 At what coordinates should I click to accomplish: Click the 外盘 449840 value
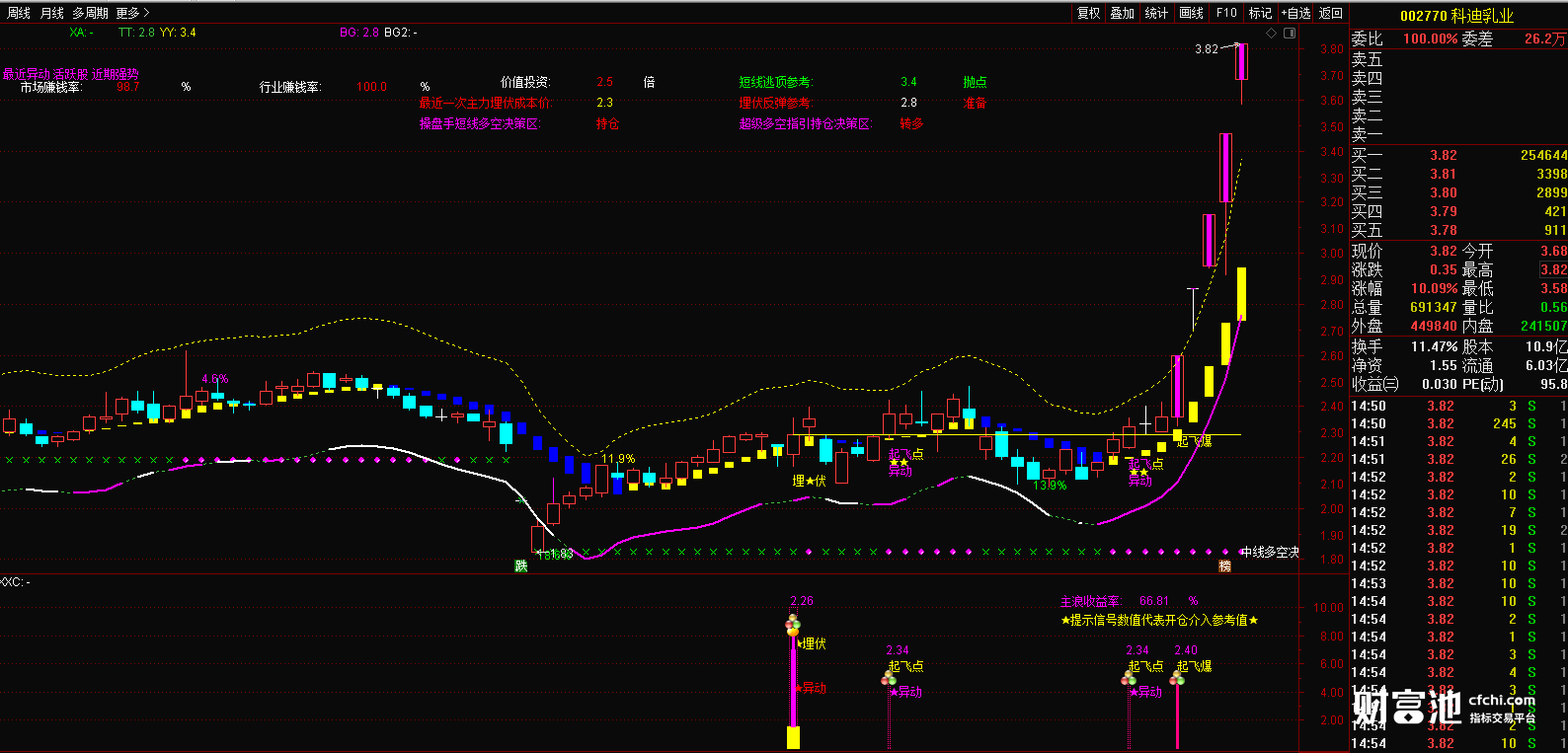1434,326
